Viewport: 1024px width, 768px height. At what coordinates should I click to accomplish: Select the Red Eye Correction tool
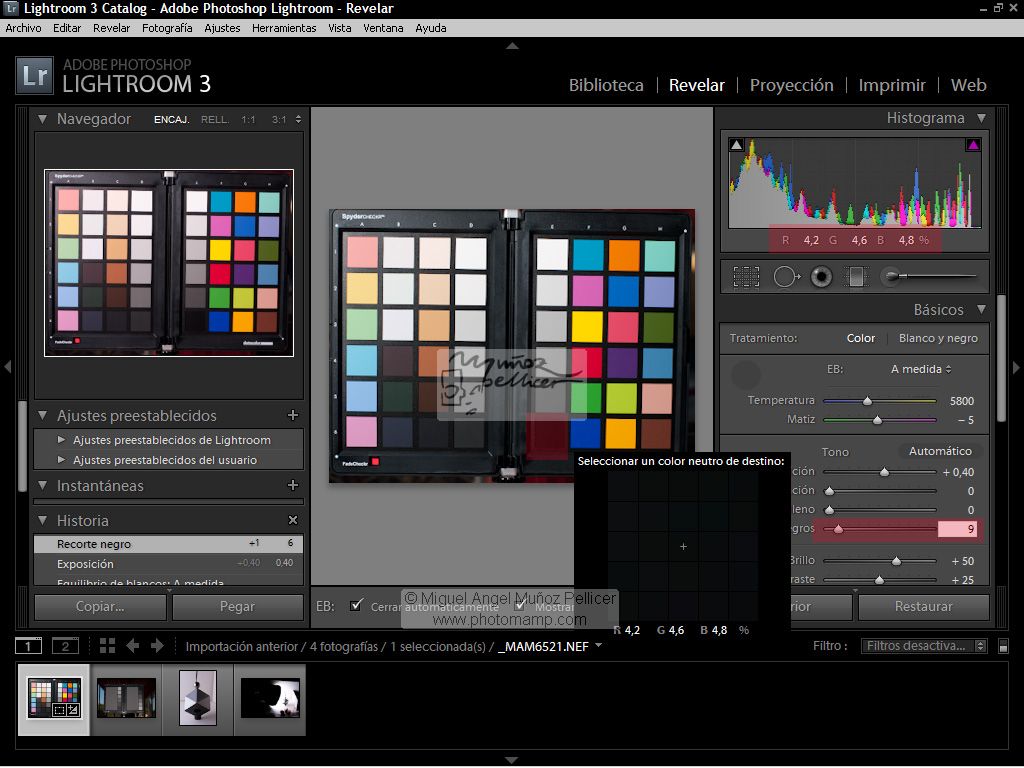click(822, 277)
